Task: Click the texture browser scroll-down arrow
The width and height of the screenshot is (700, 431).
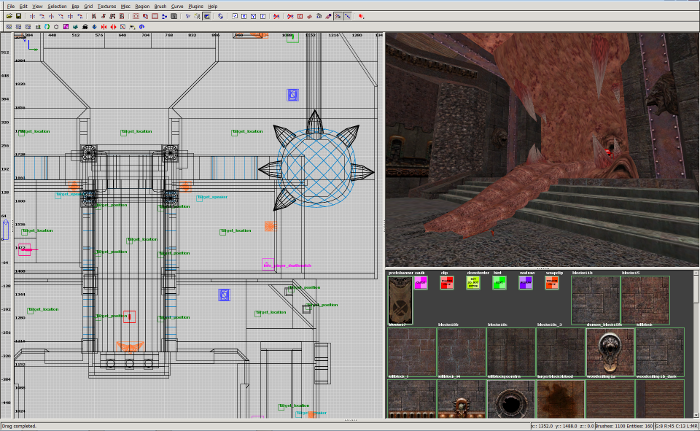Action: (696, 415)
